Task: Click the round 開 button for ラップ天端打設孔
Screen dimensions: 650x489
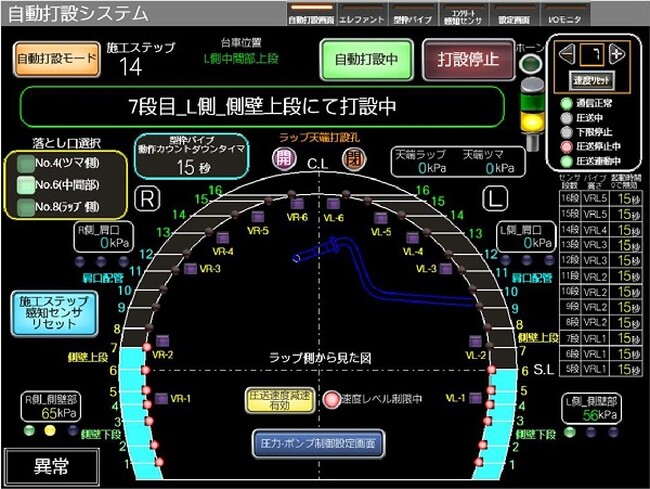Action: tap(284, 159)
